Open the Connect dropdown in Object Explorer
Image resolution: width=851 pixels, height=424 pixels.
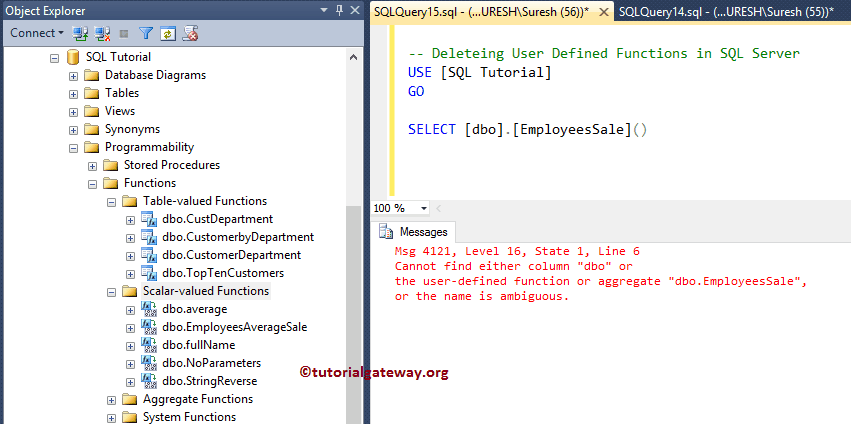point(37,33)
